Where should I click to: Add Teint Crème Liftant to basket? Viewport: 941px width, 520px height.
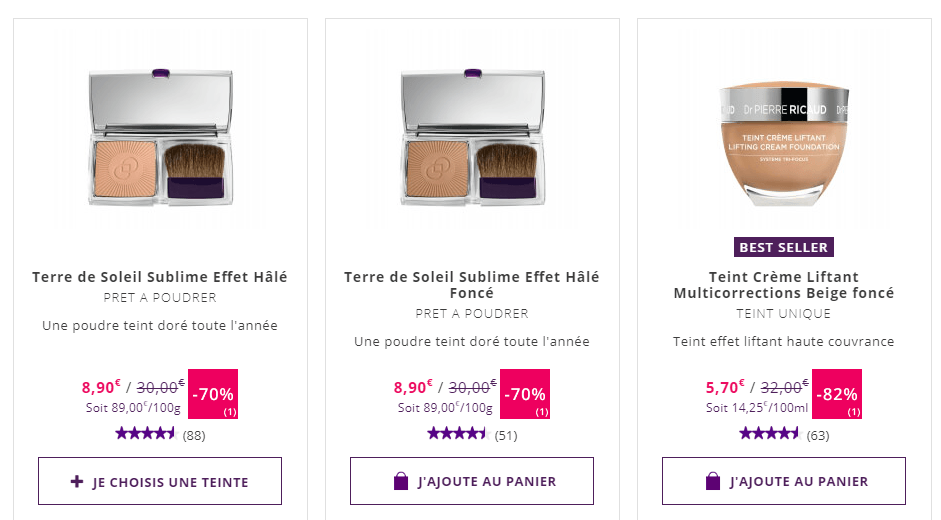coord(784,482)
